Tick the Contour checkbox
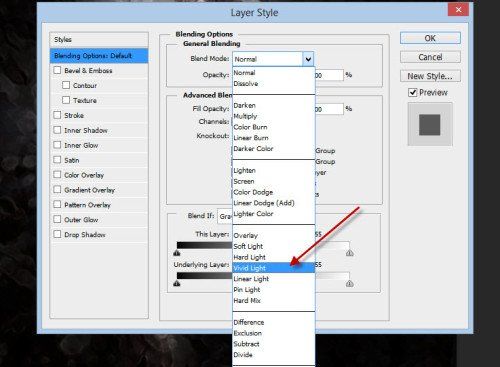500x367 pixels. pyautogui.click(x=66, y=85)
